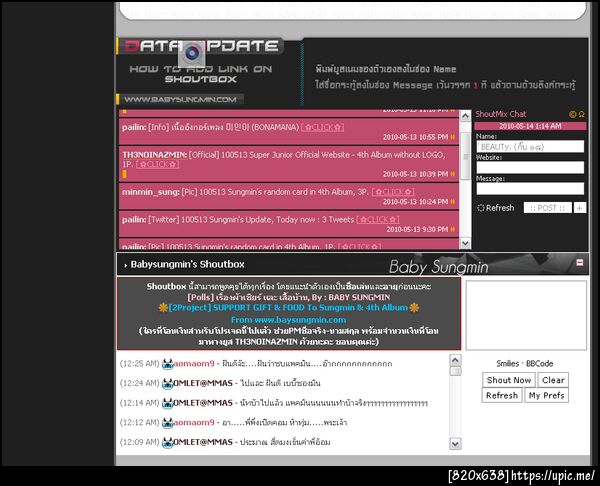Open the TH3NOINAZMIN username link
Screen dimensions: 600x486
(x=155, y=155)
